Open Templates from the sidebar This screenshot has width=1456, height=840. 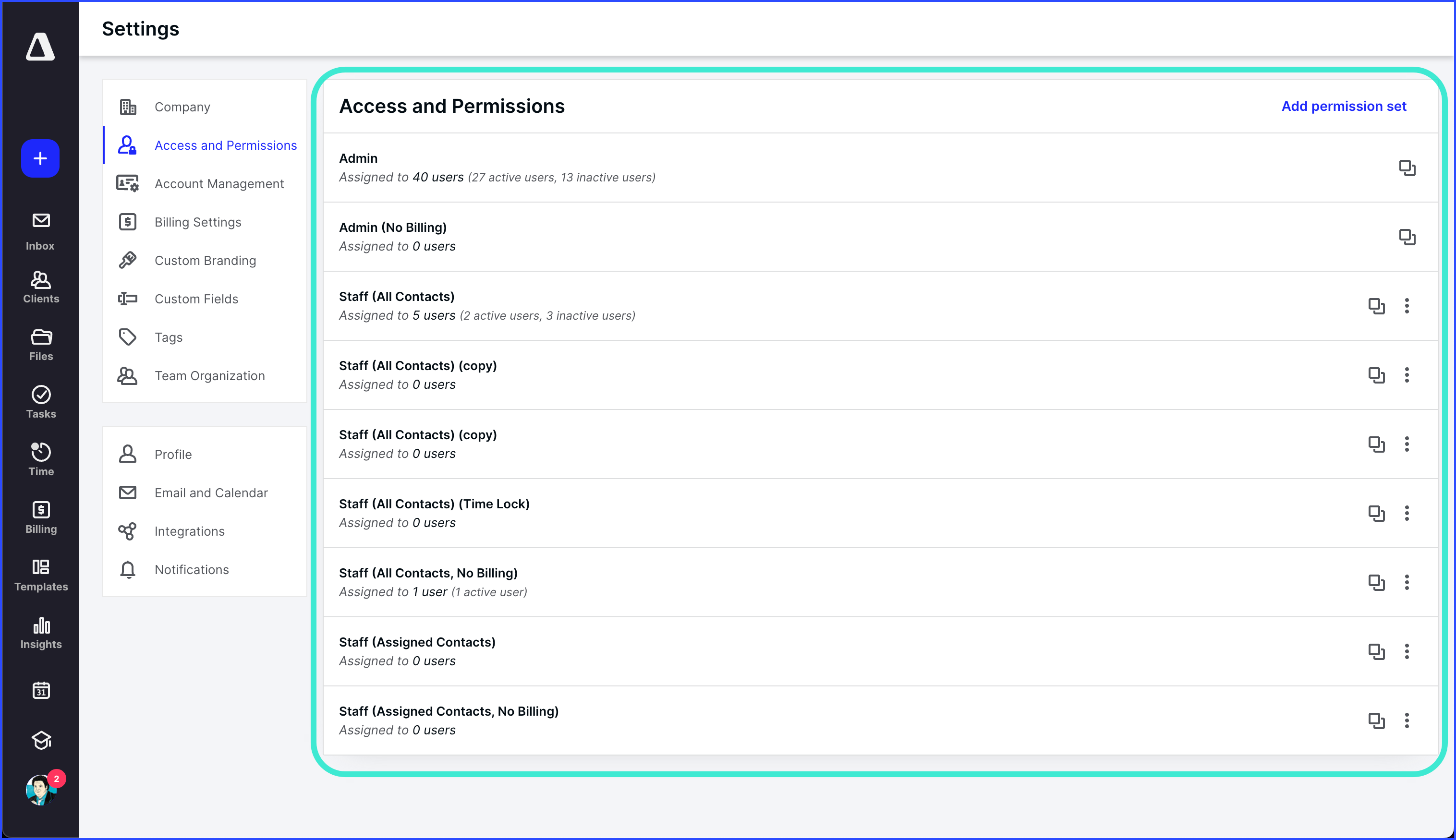[40, 568]
